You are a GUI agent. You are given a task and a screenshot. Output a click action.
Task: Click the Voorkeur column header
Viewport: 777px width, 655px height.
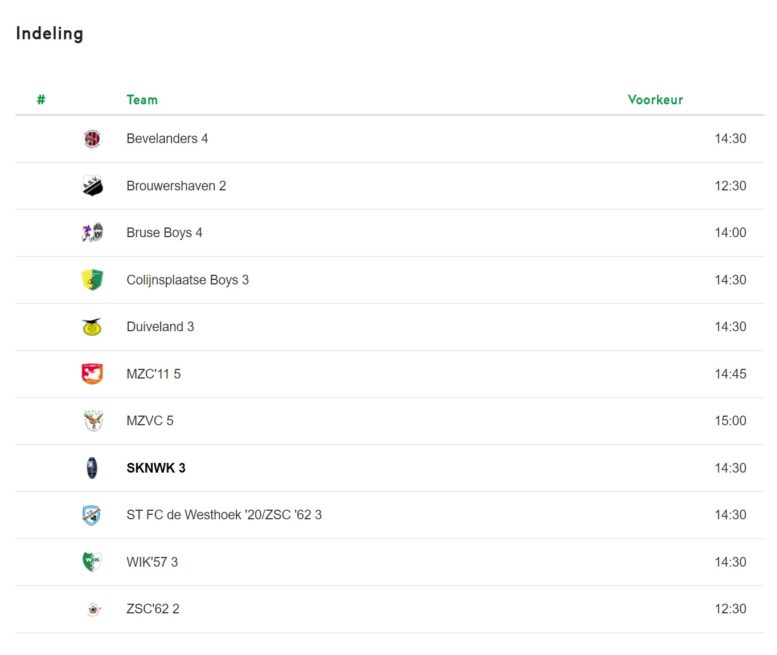(x=655, y=100)
